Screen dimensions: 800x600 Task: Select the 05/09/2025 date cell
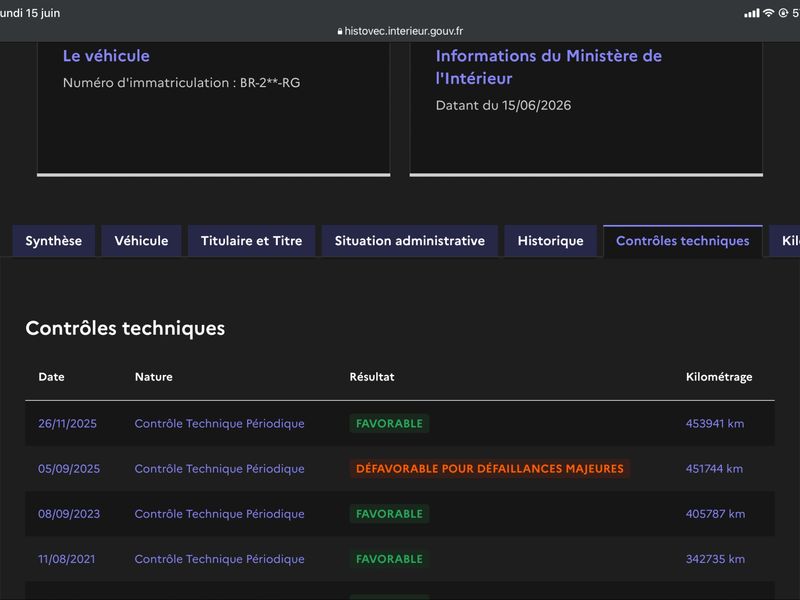click(69, 469)
